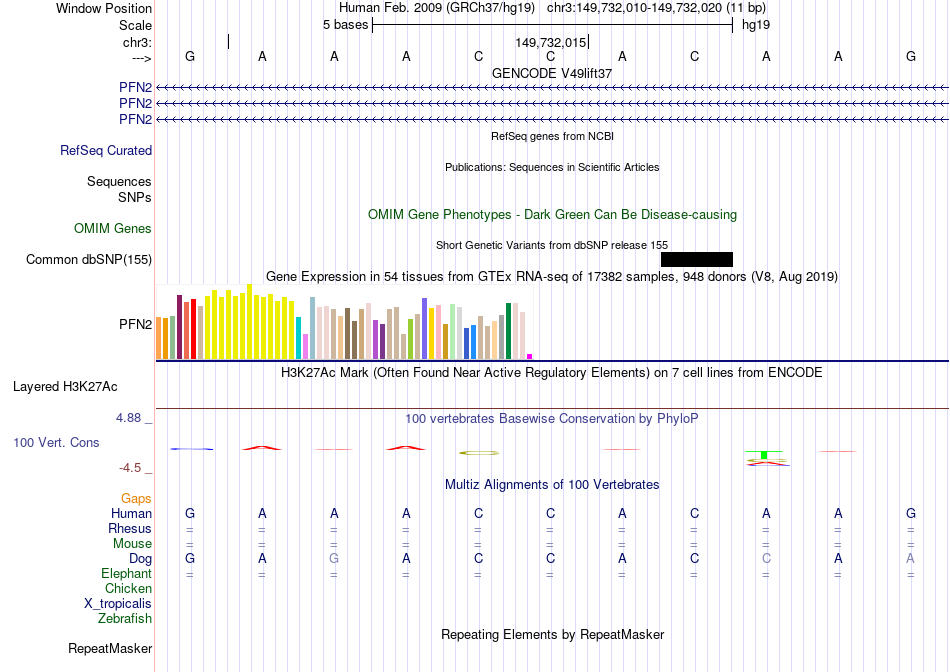Screen dimensions: 950x672
Task: Click the chr3:149,732,010-149,732,020 (11 bp) header
Action: 656,8
